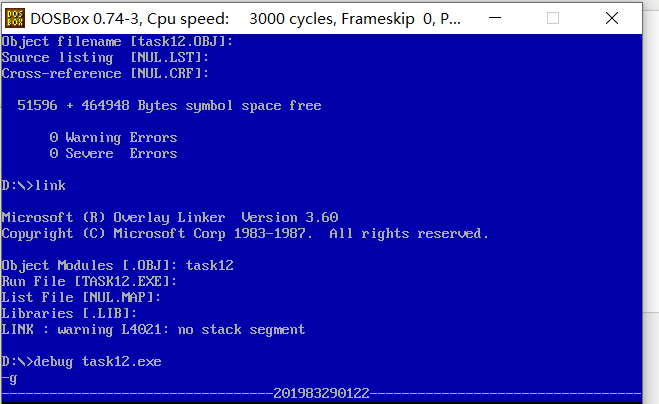Click the DOSBox title bar text
Viewport: 659px width, 404px height.
click(x=245, y=18)
